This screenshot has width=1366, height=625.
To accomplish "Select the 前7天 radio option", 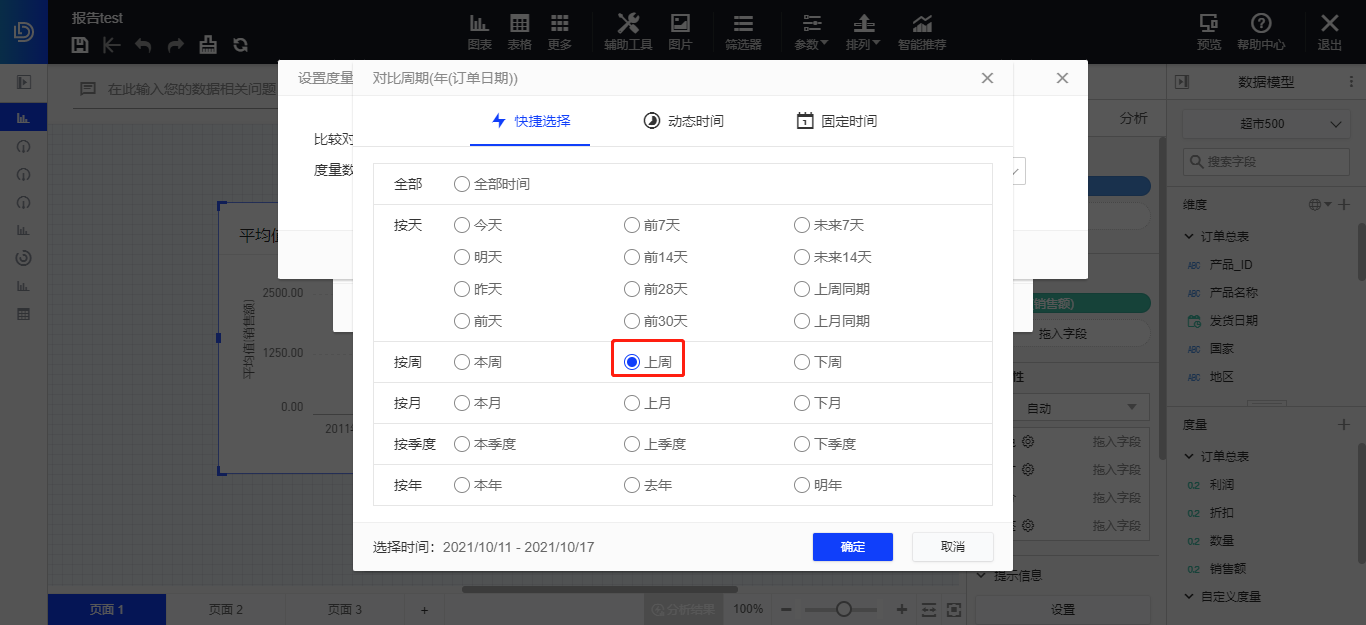I will 632,225.
